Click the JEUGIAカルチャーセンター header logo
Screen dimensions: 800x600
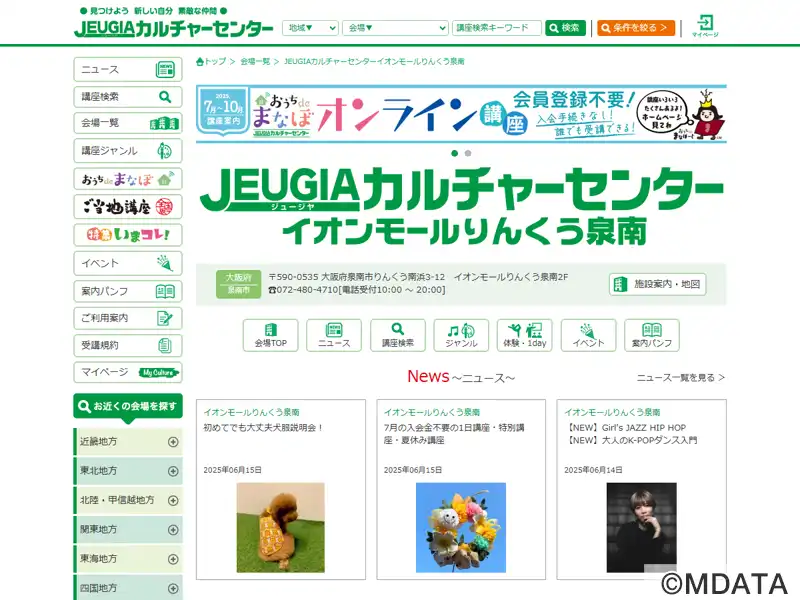(x=174, y=29)
